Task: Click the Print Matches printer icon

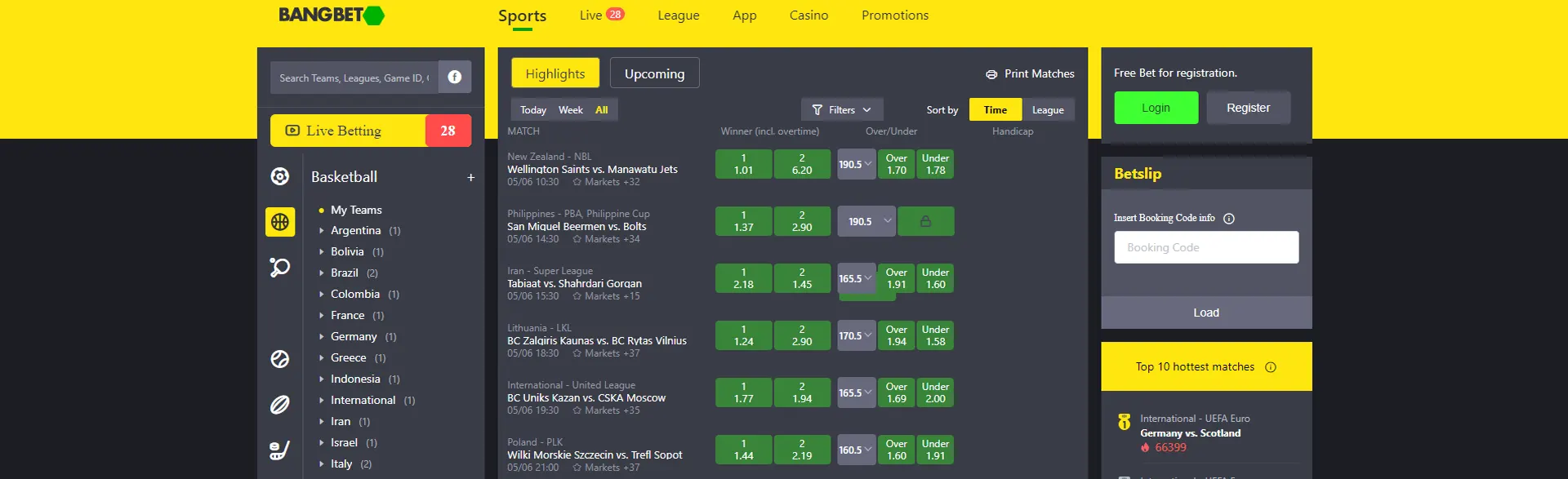Action: [x=991, y=74]
